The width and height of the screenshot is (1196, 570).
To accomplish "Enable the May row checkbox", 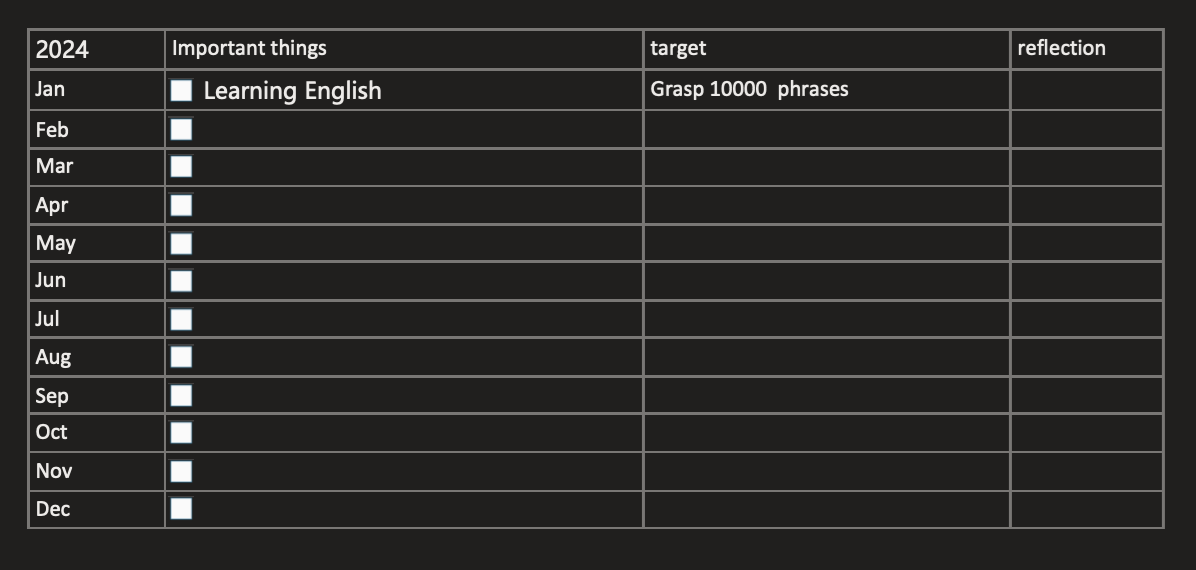I will click(181, 243).
